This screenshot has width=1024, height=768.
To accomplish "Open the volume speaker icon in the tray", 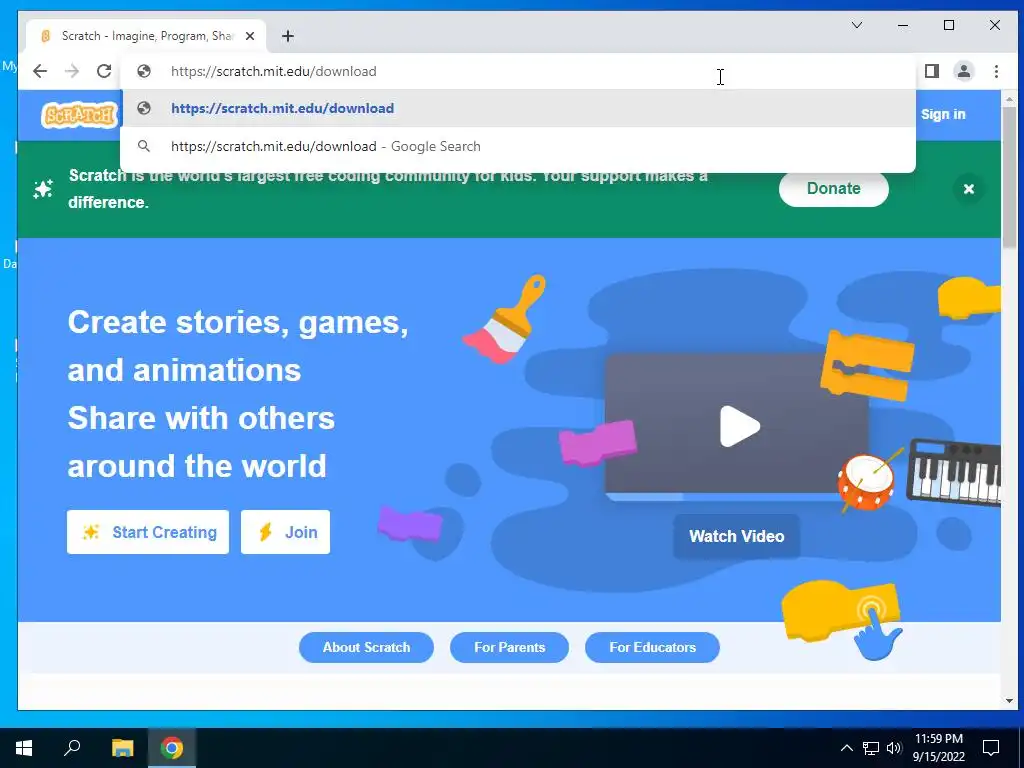I will [x=894, y=748].
